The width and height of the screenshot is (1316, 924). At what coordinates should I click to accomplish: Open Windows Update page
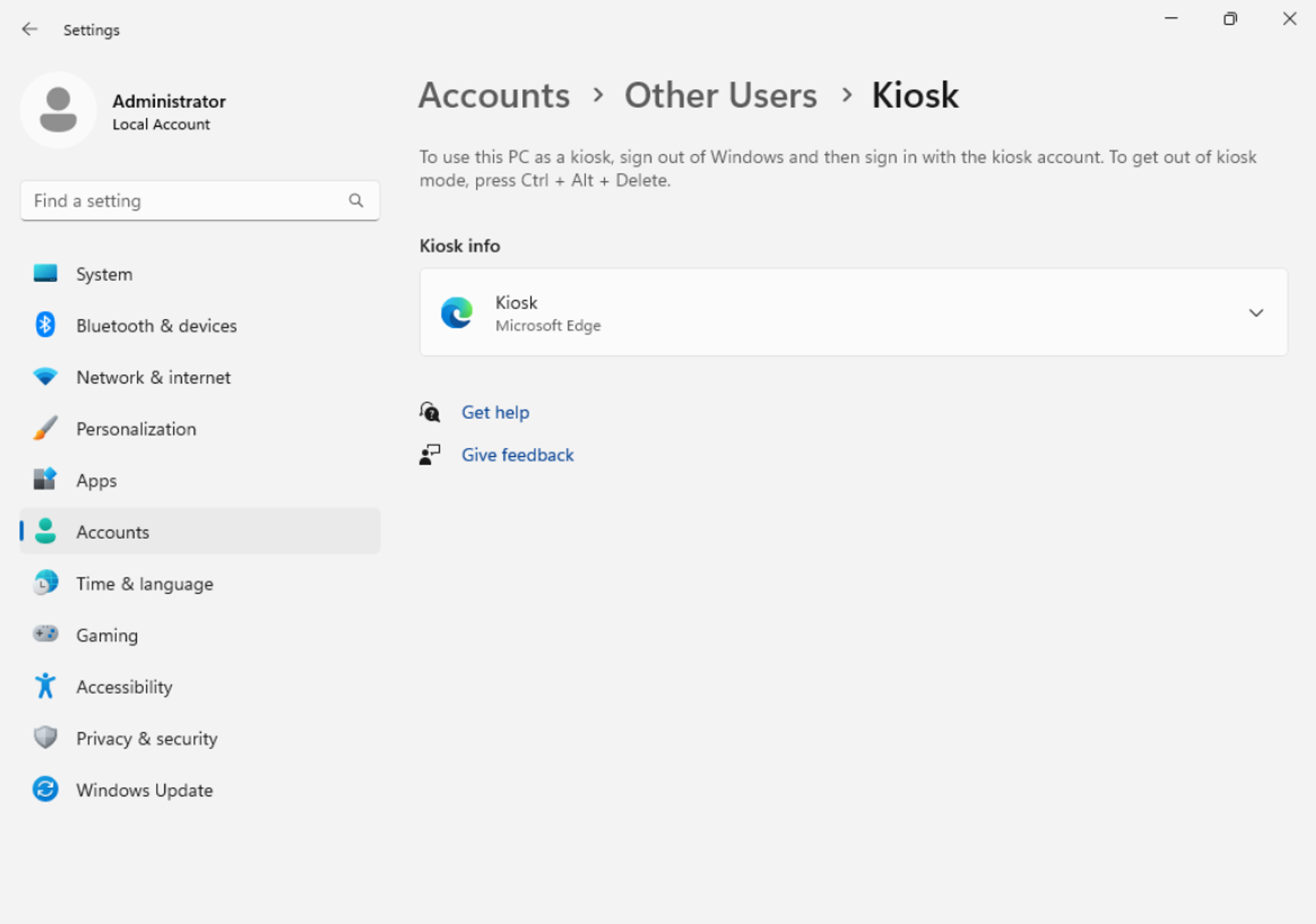[200, 789]
